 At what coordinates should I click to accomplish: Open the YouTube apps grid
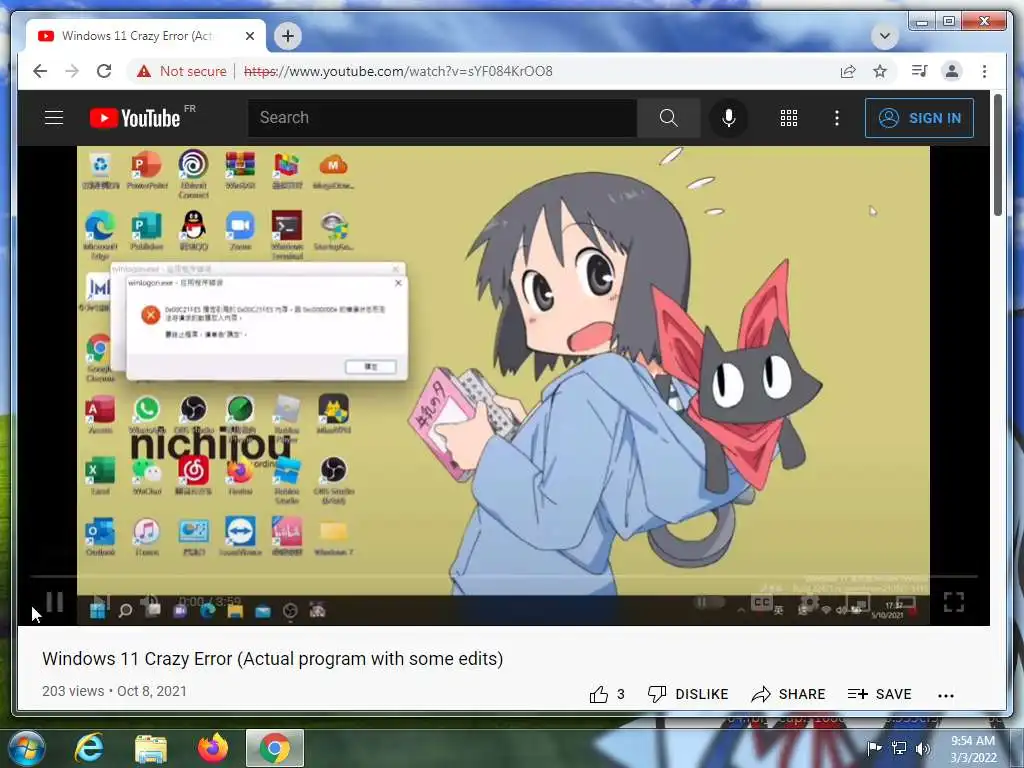789,118
